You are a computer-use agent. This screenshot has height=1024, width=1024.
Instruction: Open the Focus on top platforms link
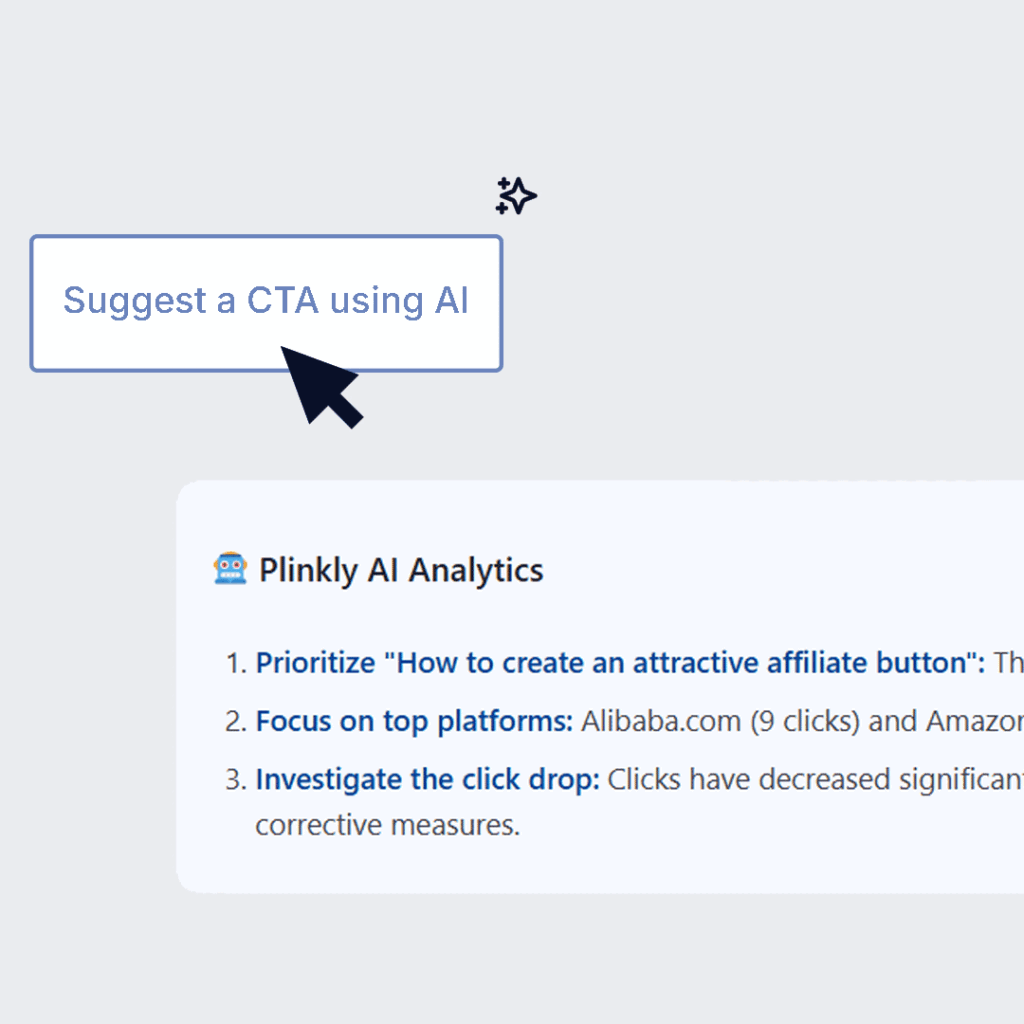pyautogui.click(x=414, y=721)
